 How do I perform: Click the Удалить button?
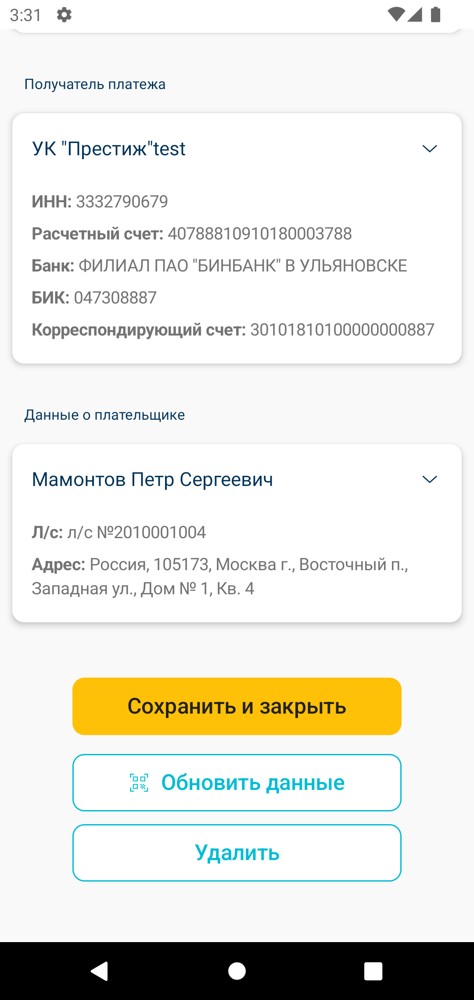(x=237, y=853)
